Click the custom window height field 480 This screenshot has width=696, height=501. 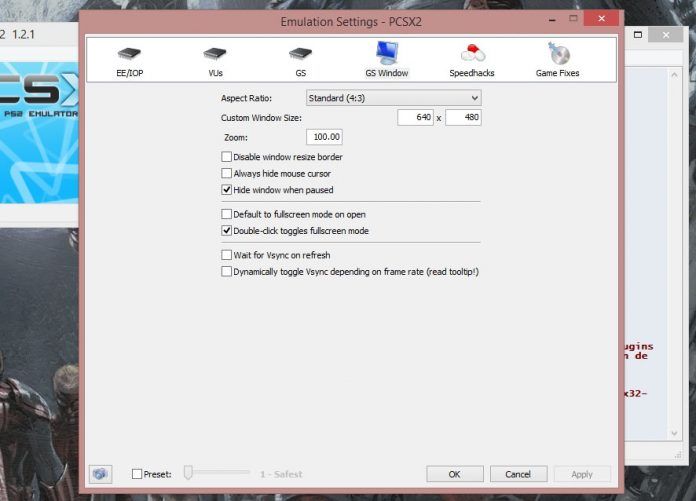point(463,117)
